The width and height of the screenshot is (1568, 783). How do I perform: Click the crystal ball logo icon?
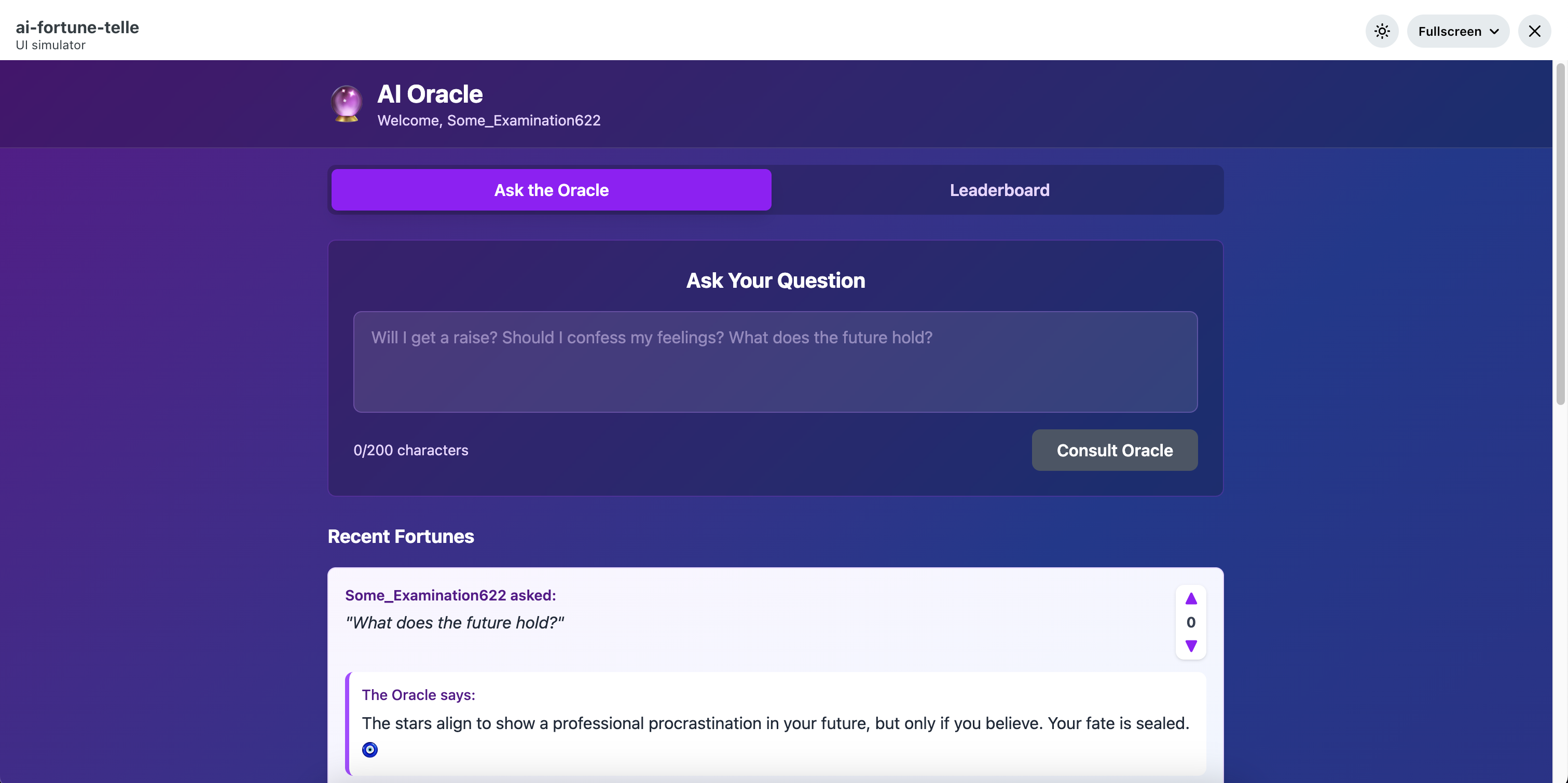(347, 103)
